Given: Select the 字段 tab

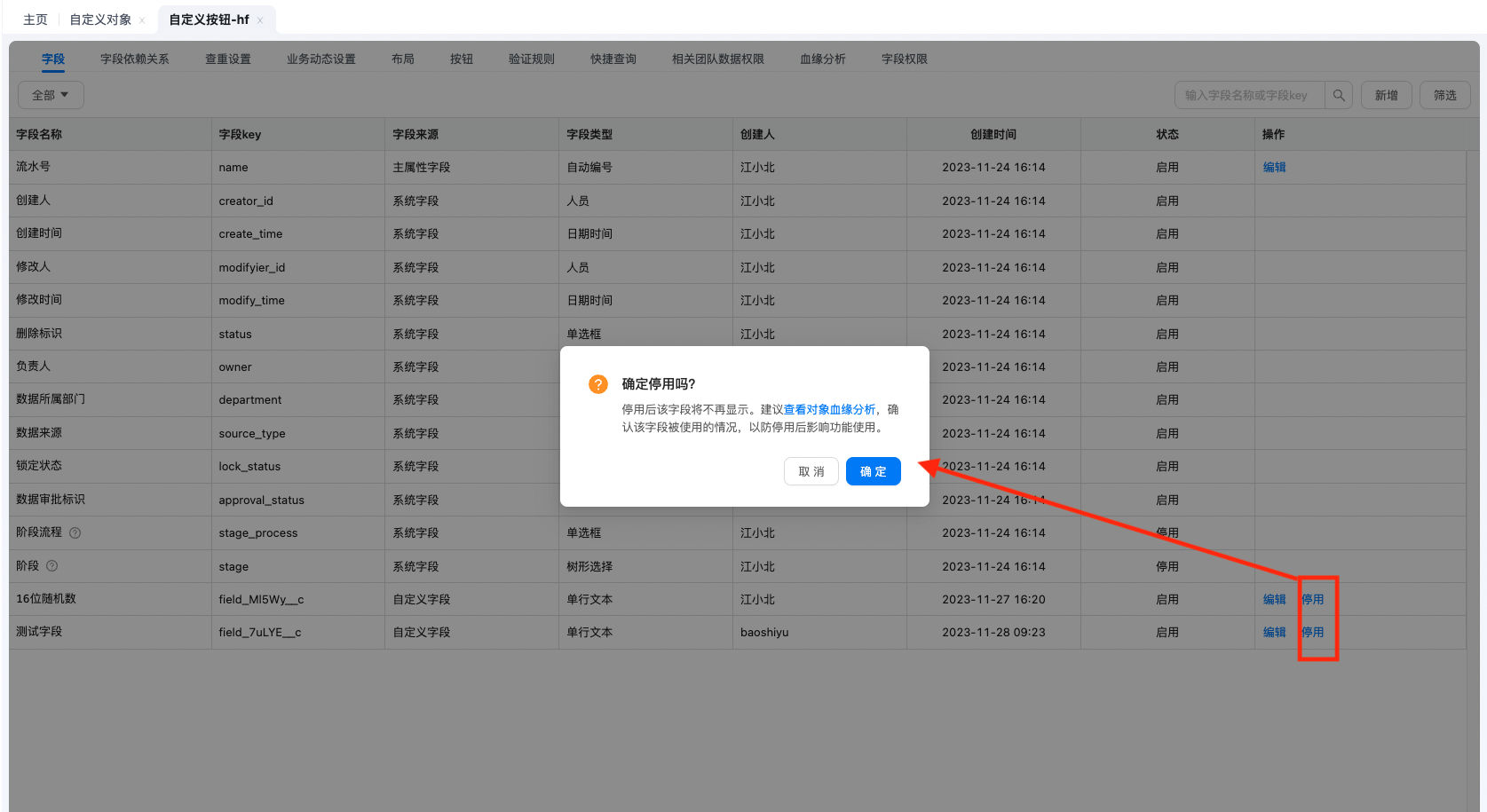Looking at the screenshot, I should [x=53, y=59].
